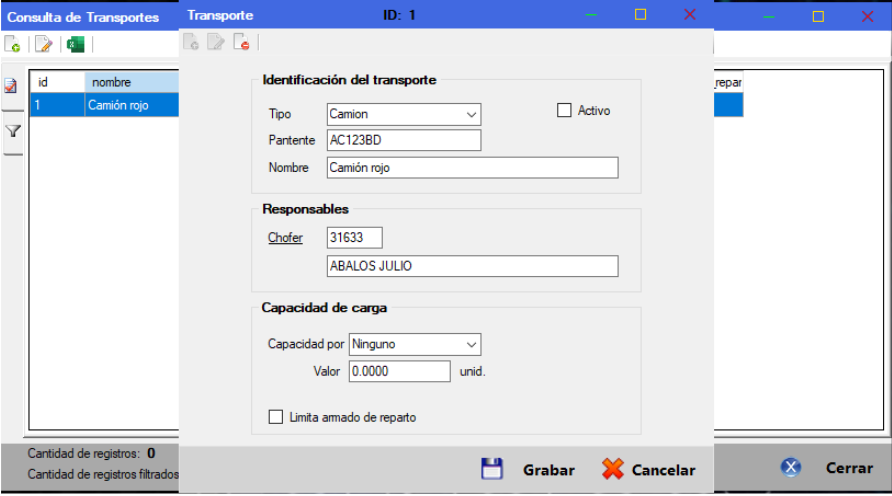This screenshot has height=496, width=892.
Task: Click the floppy disk save icon
Action: coord(492,469)
